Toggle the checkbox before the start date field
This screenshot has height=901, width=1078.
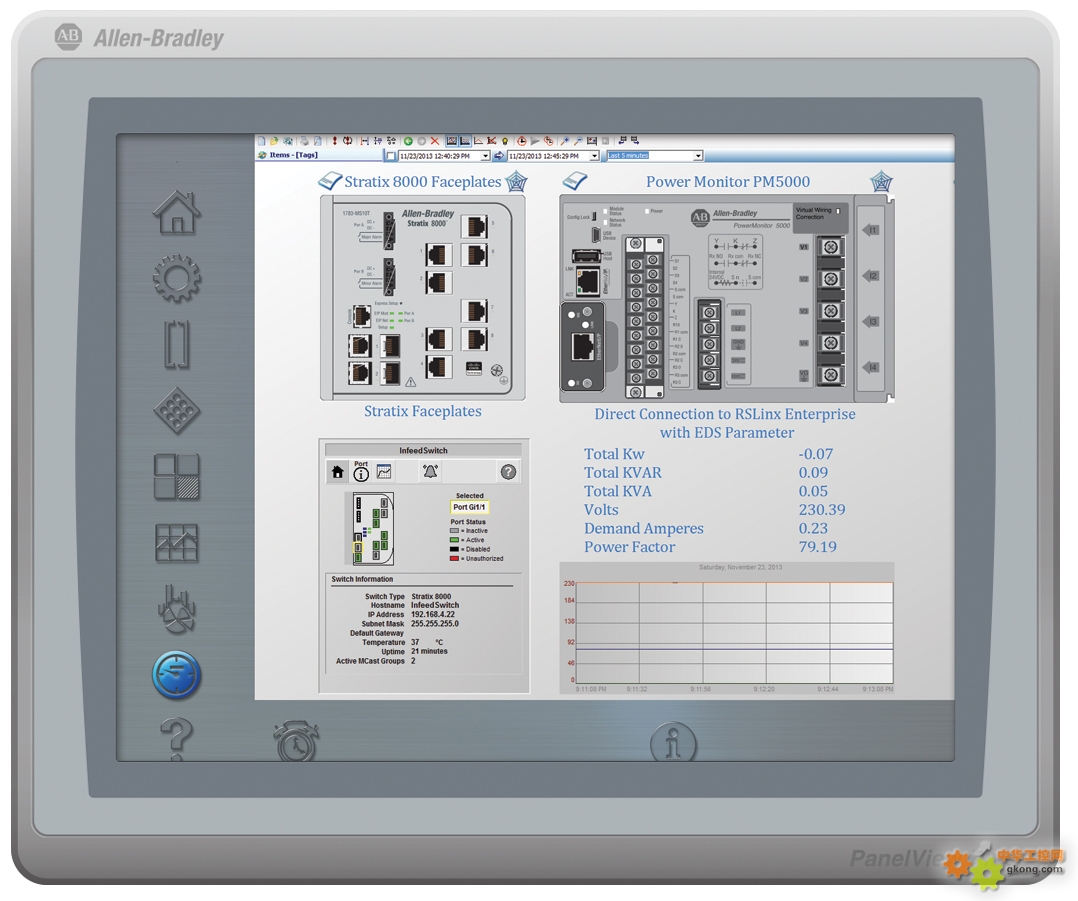[x=391, y=156]
